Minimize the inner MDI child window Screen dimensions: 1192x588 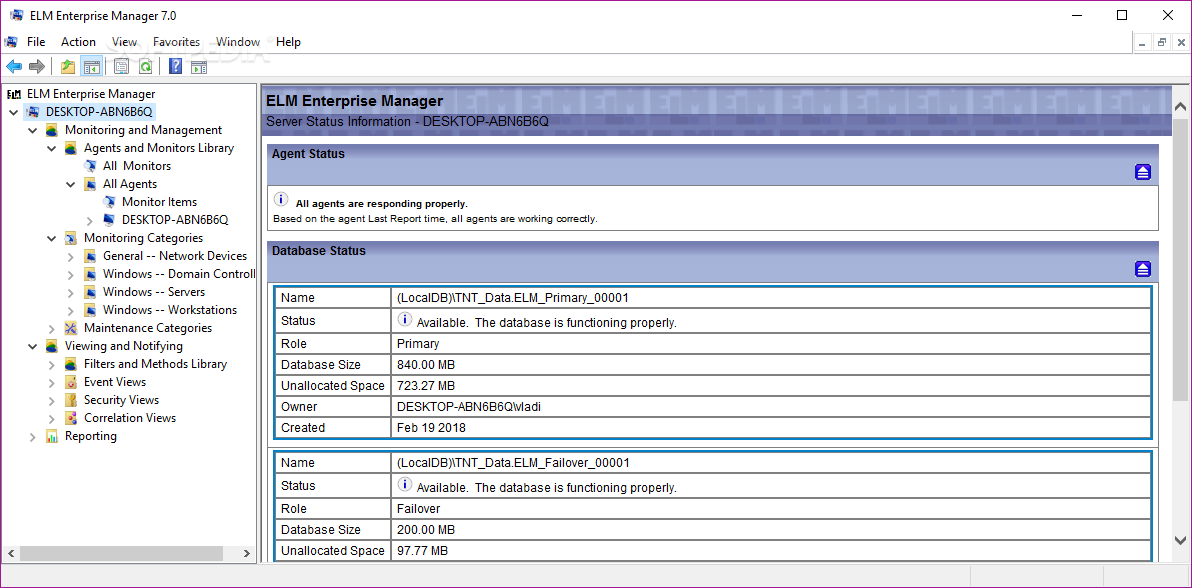tap(1143, 43)
